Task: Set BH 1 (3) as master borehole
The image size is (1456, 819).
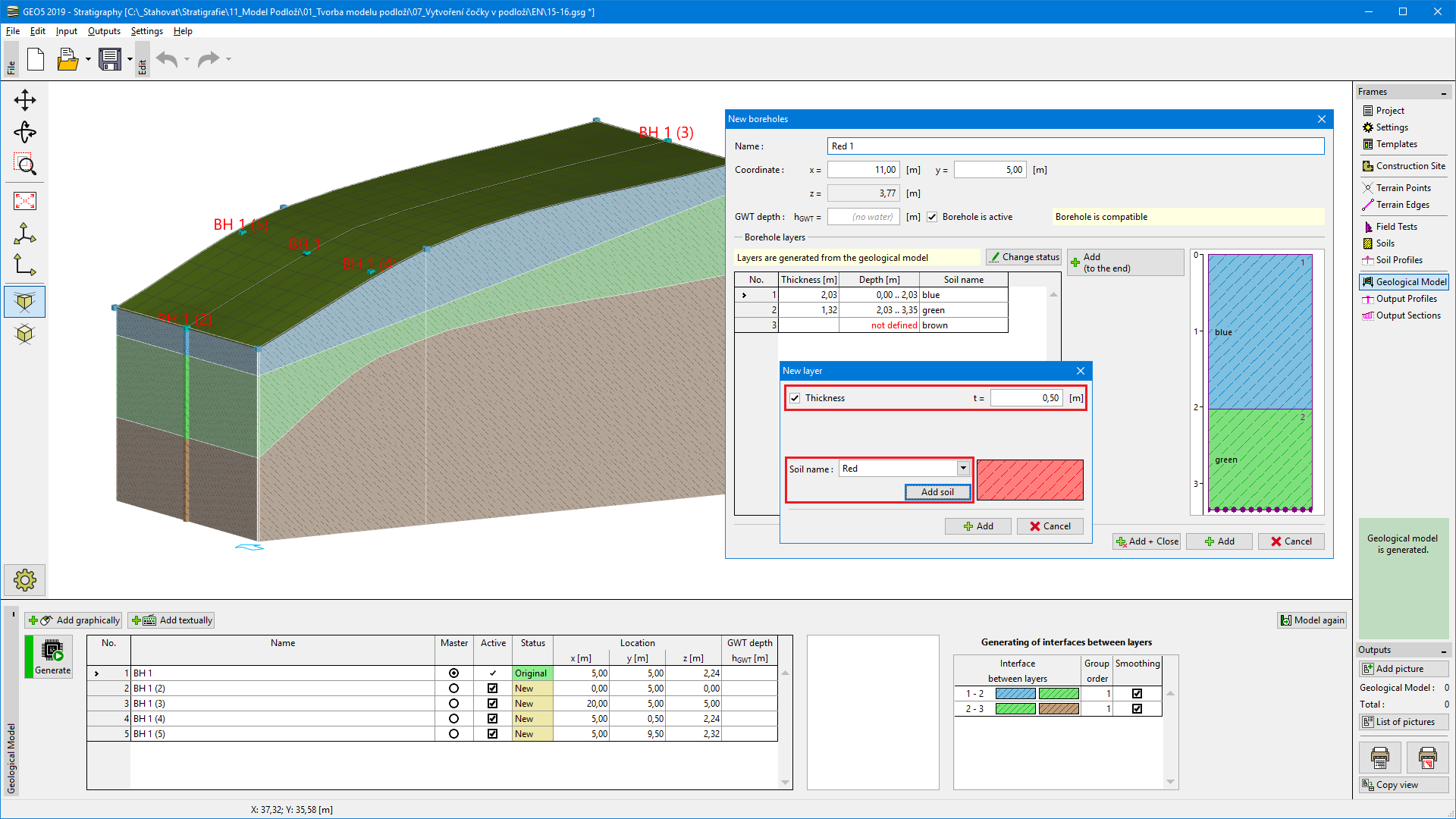Action: (453, 704)
